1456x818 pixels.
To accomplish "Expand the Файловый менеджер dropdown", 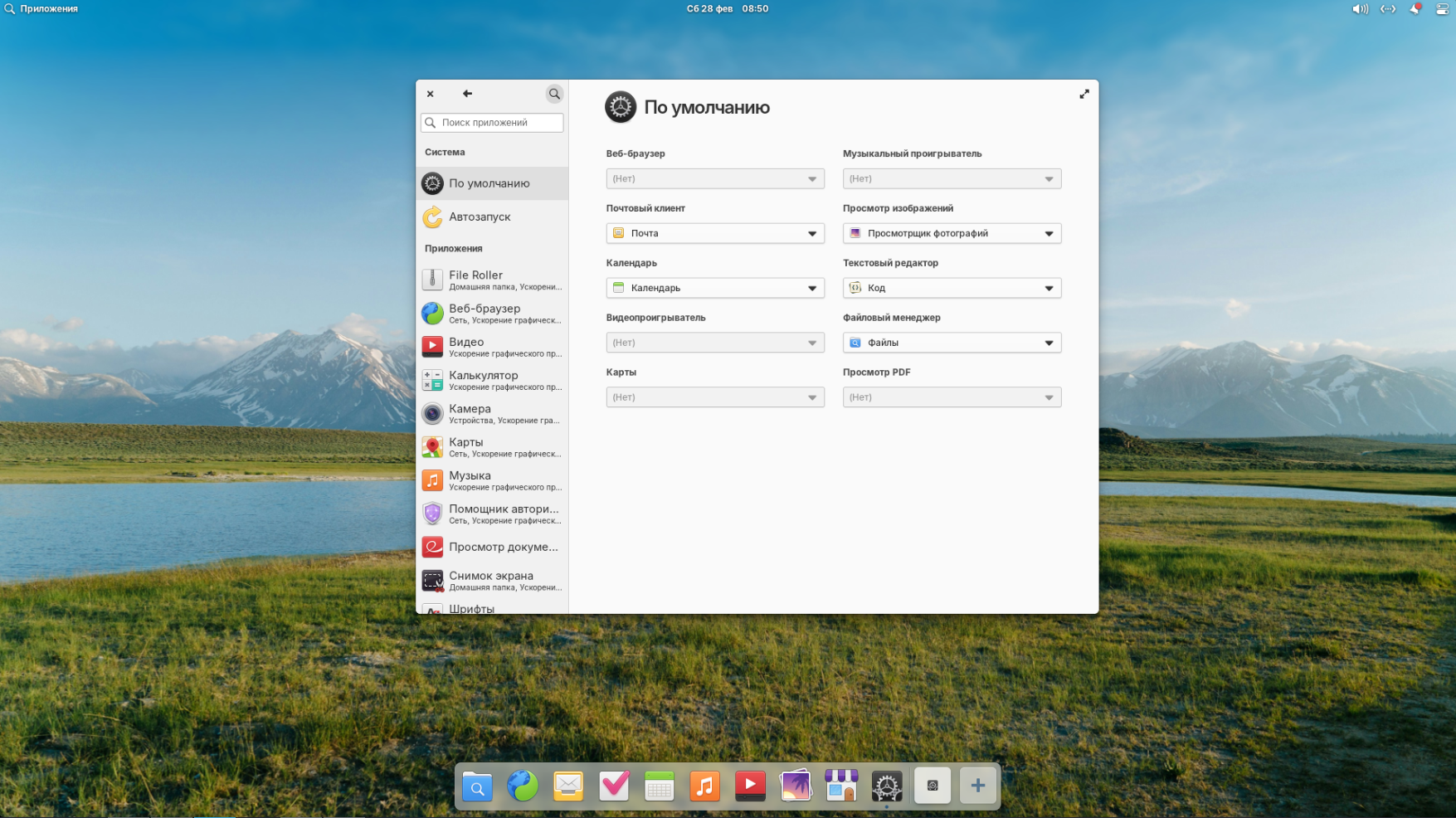I will pos(952,343).
